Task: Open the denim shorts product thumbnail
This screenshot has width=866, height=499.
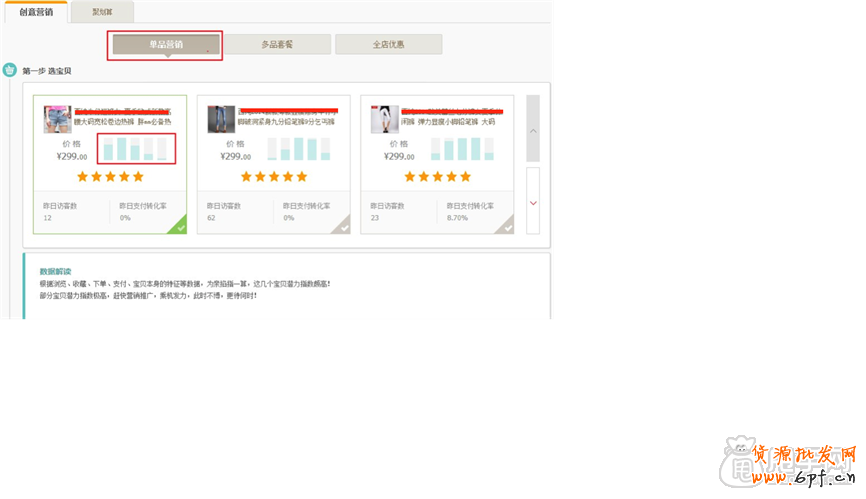Action: pos(57,119)
